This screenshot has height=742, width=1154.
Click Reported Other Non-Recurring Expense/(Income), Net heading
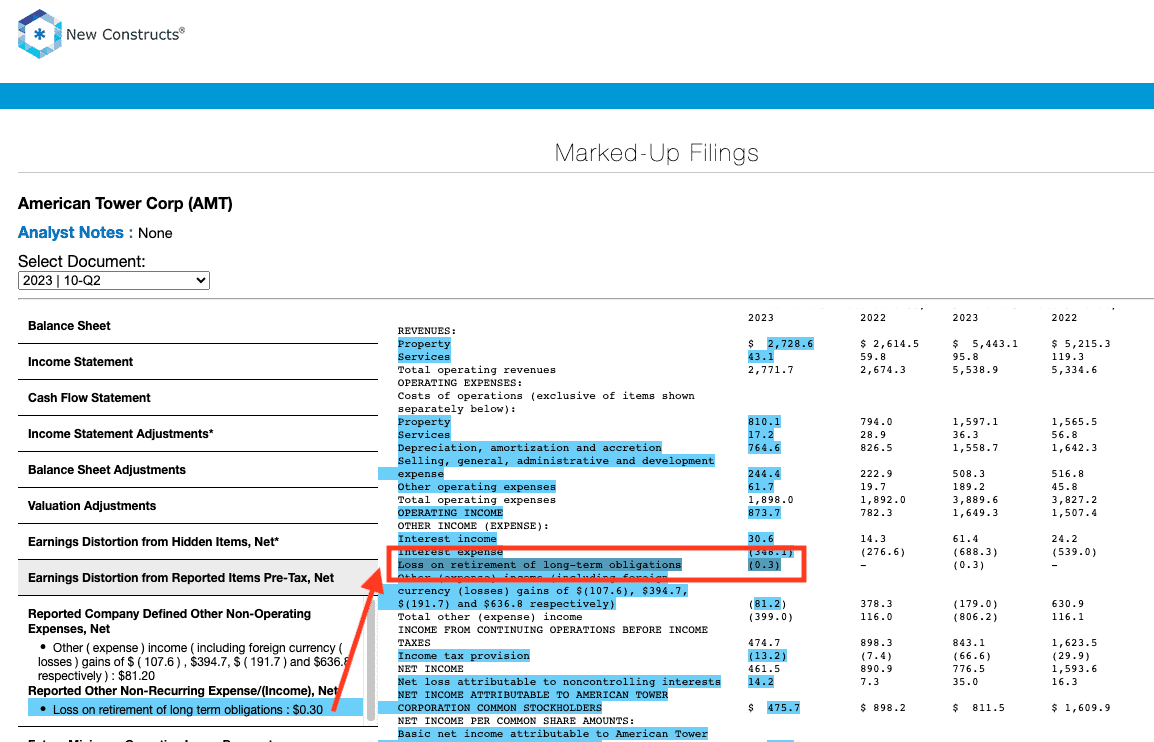click(183, 690)
